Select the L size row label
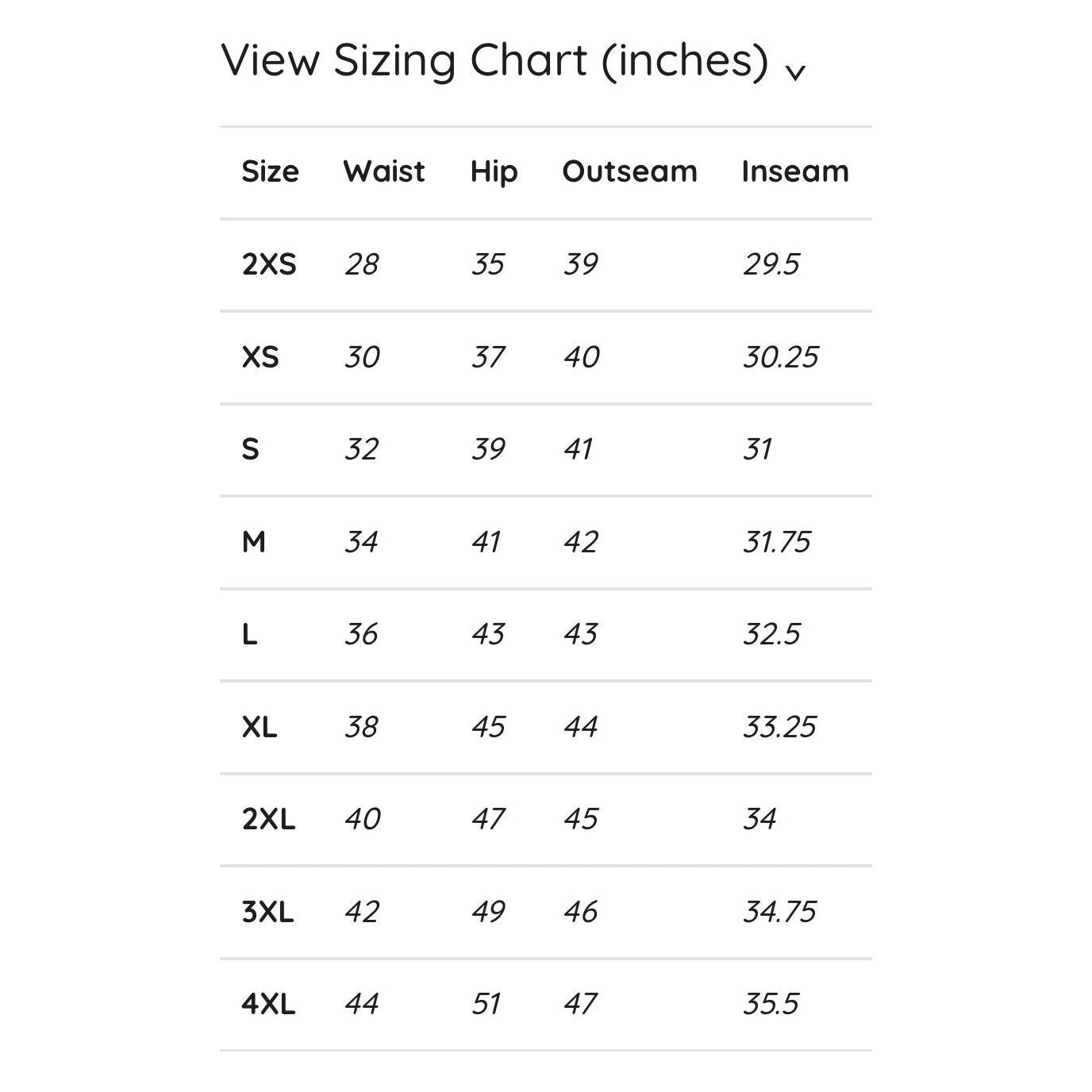 249,634
